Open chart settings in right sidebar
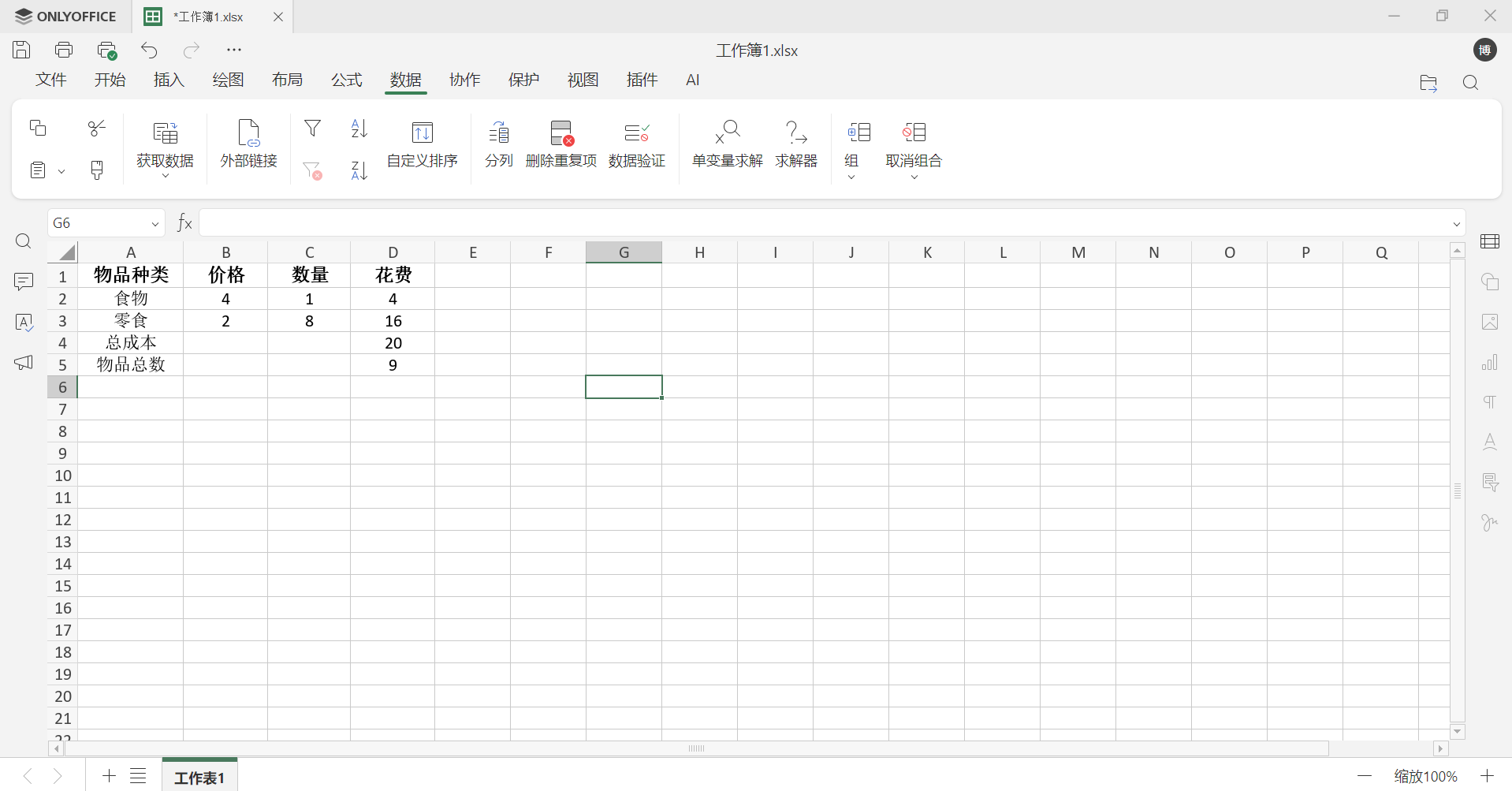 pyautogui.click(x=1489, y=363)
